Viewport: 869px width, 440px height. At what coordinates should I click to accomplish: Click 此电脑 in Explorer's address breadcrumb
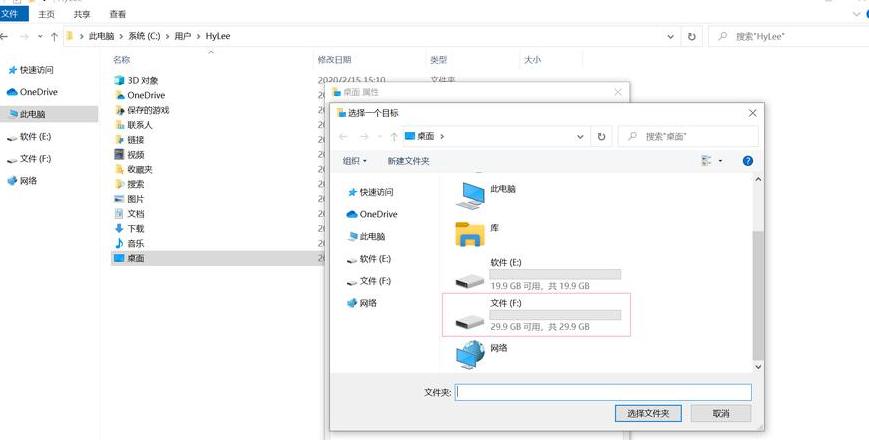[101, 36]
